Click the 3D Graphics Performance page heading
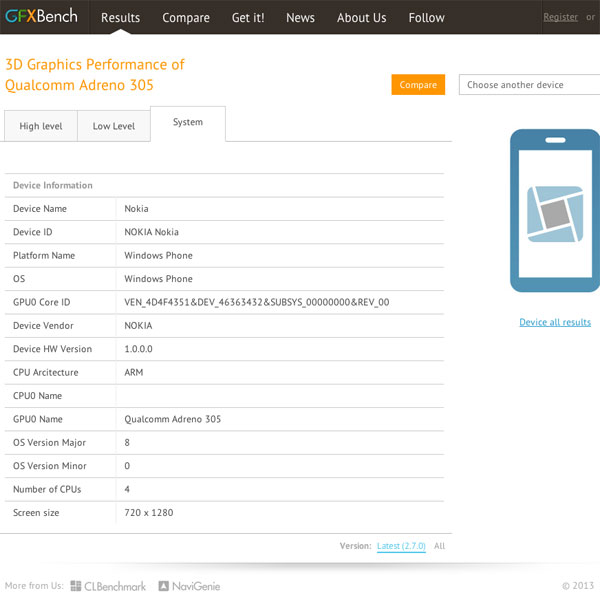 click(95, 75)
